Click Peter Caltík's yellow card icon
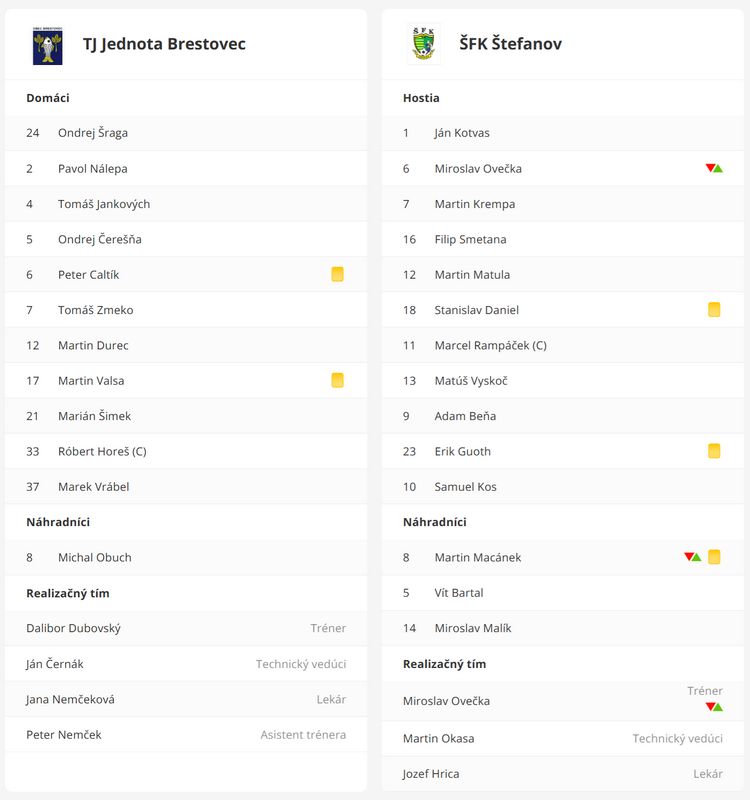 click(x=337, y=274)
